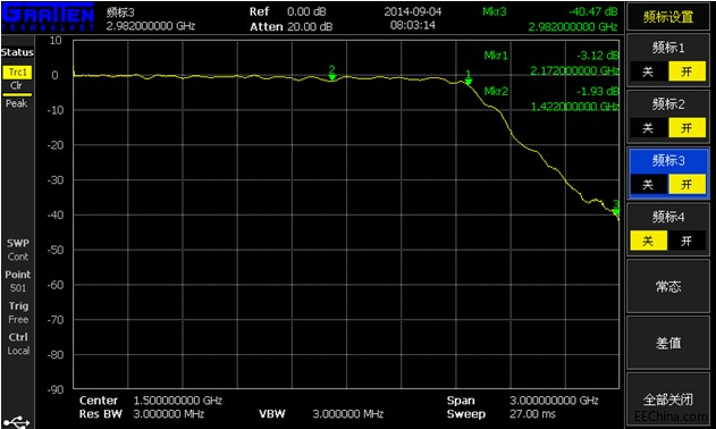Click the 常态 softkey
Image resolution: width=716 pixels, height=429 pixels.
coord(668,286)
